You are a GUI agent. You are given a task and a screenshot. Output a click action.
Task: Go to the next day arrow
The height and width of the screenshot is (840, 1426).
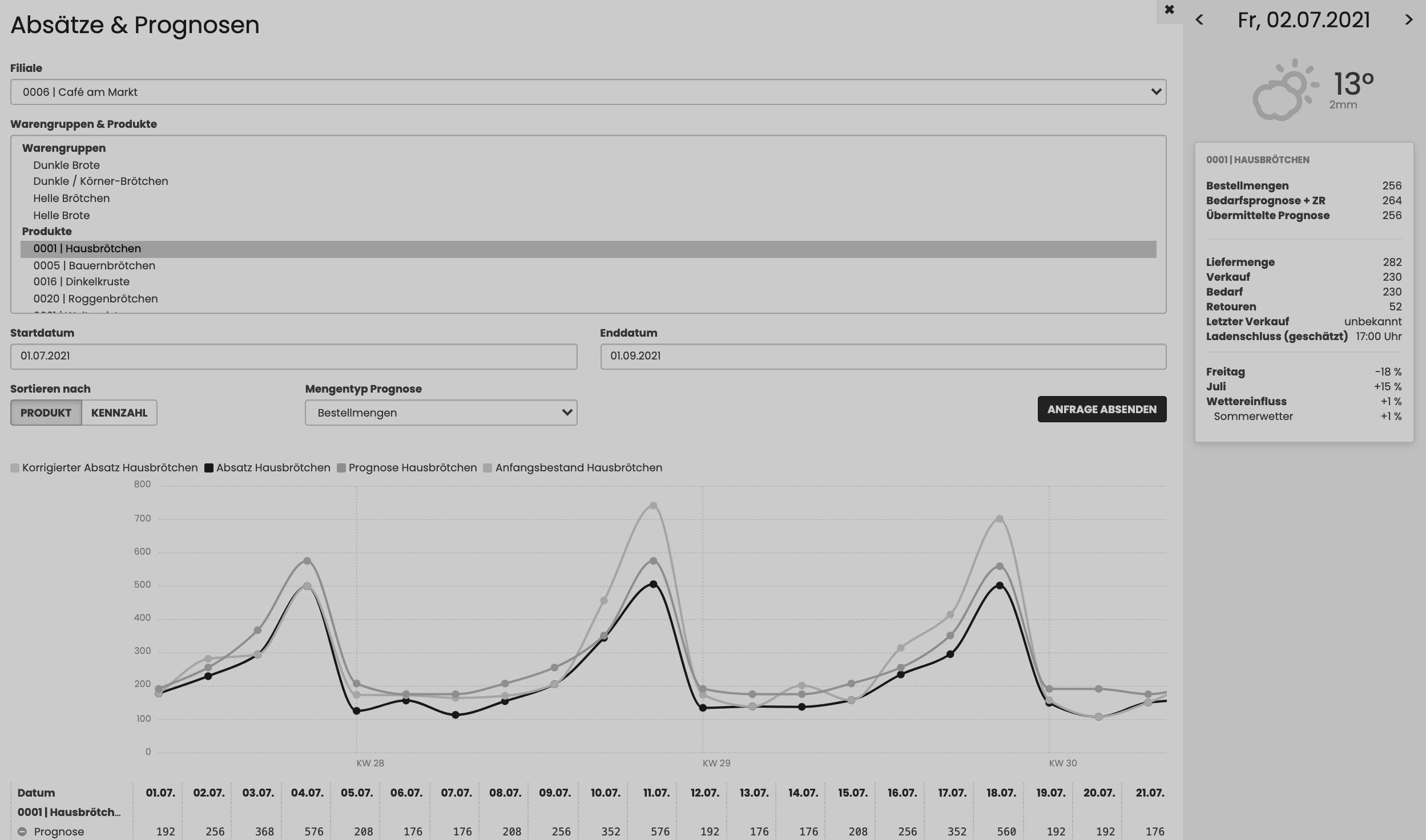point(1408,20)
